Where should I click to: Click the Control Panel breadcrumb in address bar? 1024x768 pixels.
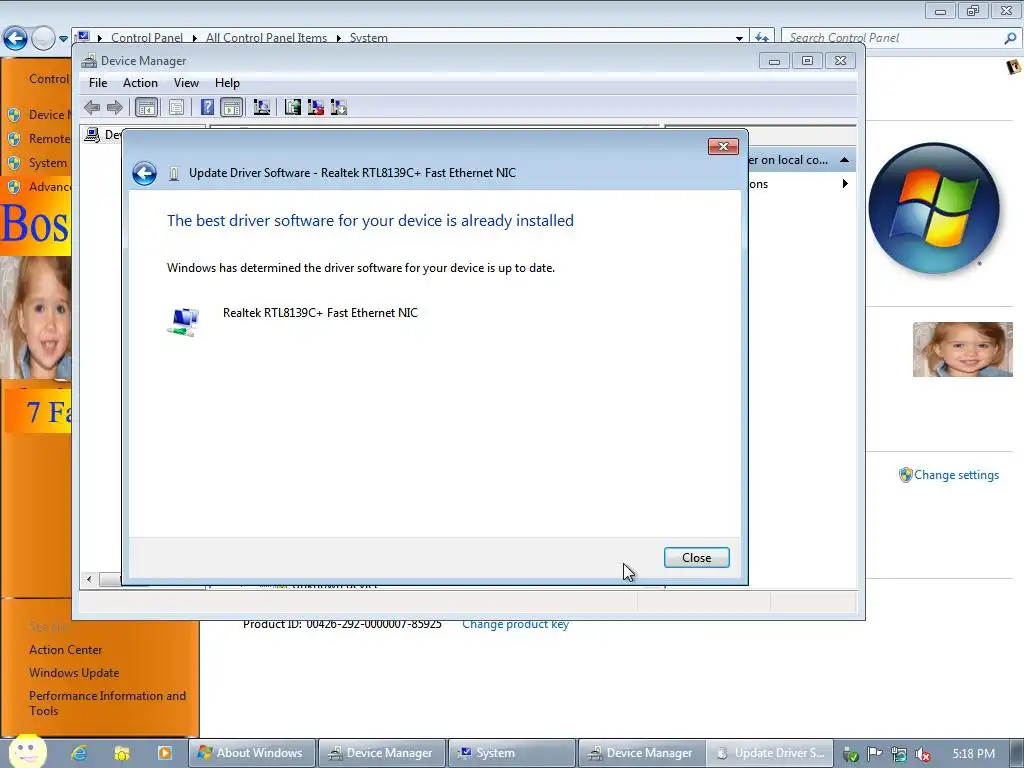click(x=147, y=39)
